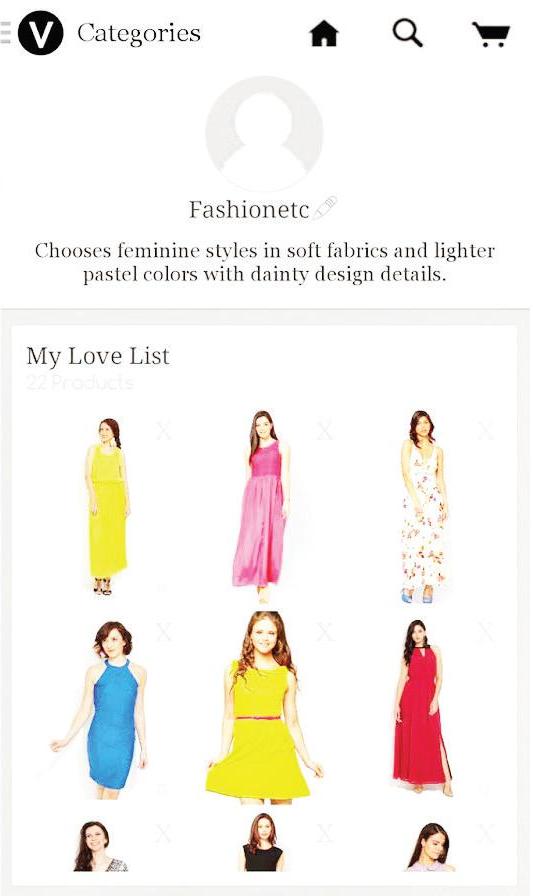
Task: Open the shopping cart icon
Action: coord(491,34)
